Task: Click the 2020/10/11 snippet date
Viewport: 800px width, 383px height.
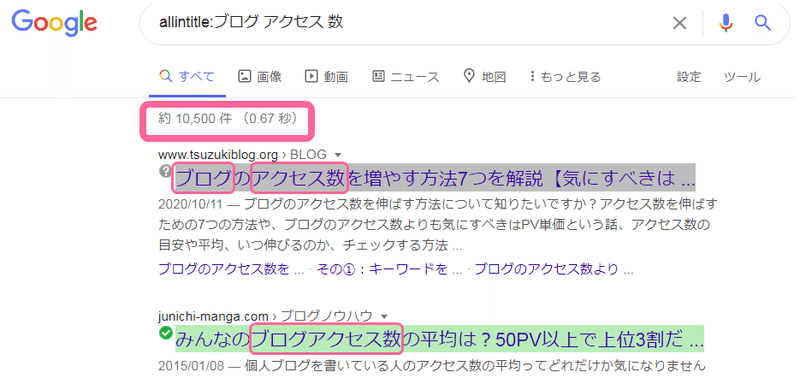Action: pyautogui.click(x=191, y=204)
